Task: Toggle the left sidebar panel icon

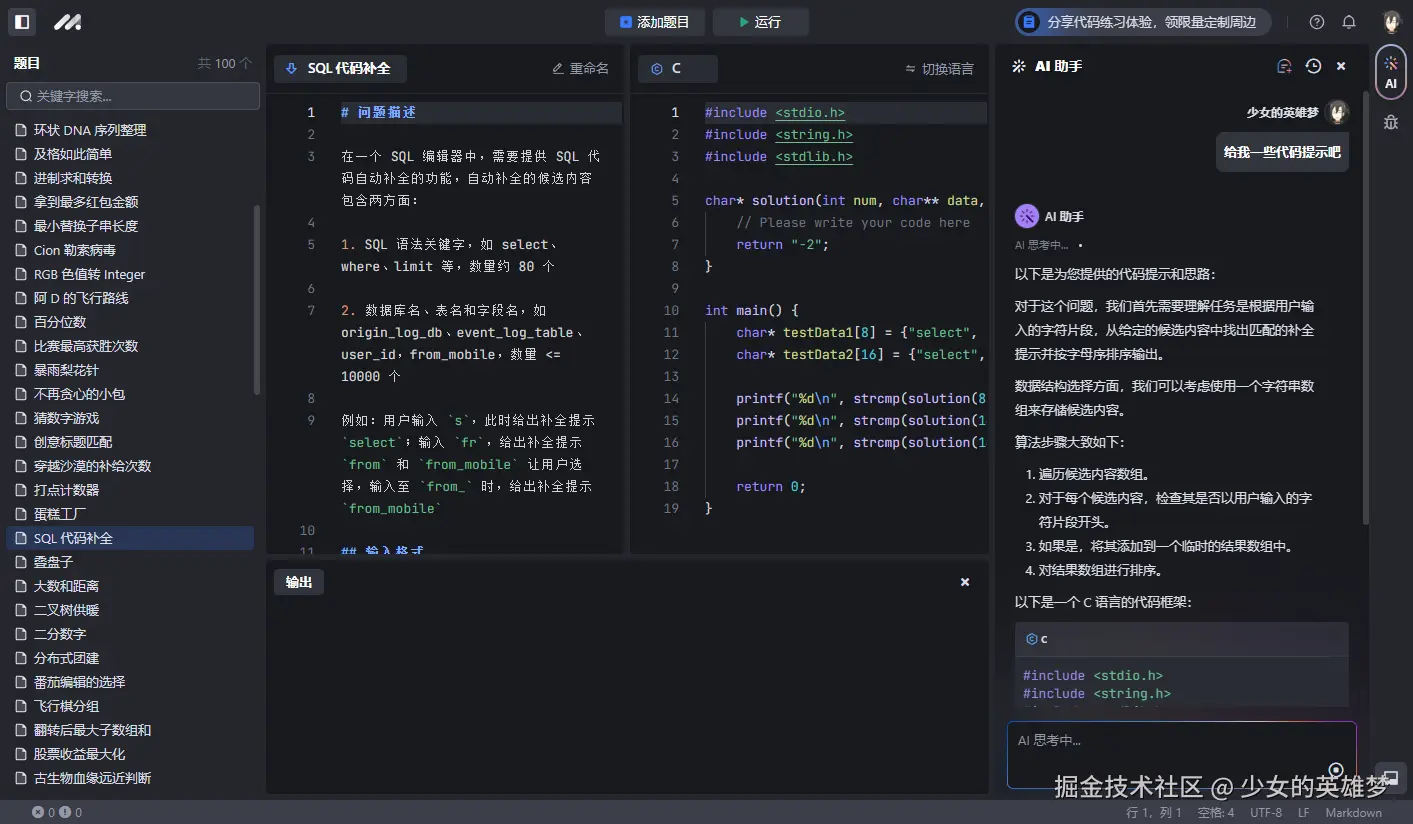Action: point(22,22)
